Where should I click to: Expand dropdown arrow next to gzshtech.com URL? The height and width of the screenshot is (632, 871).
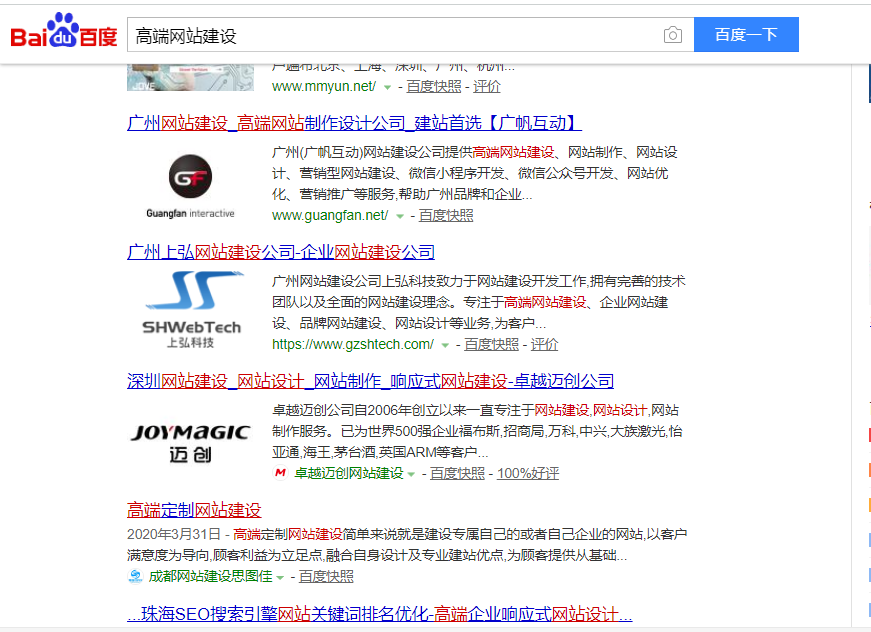[445, 345]
